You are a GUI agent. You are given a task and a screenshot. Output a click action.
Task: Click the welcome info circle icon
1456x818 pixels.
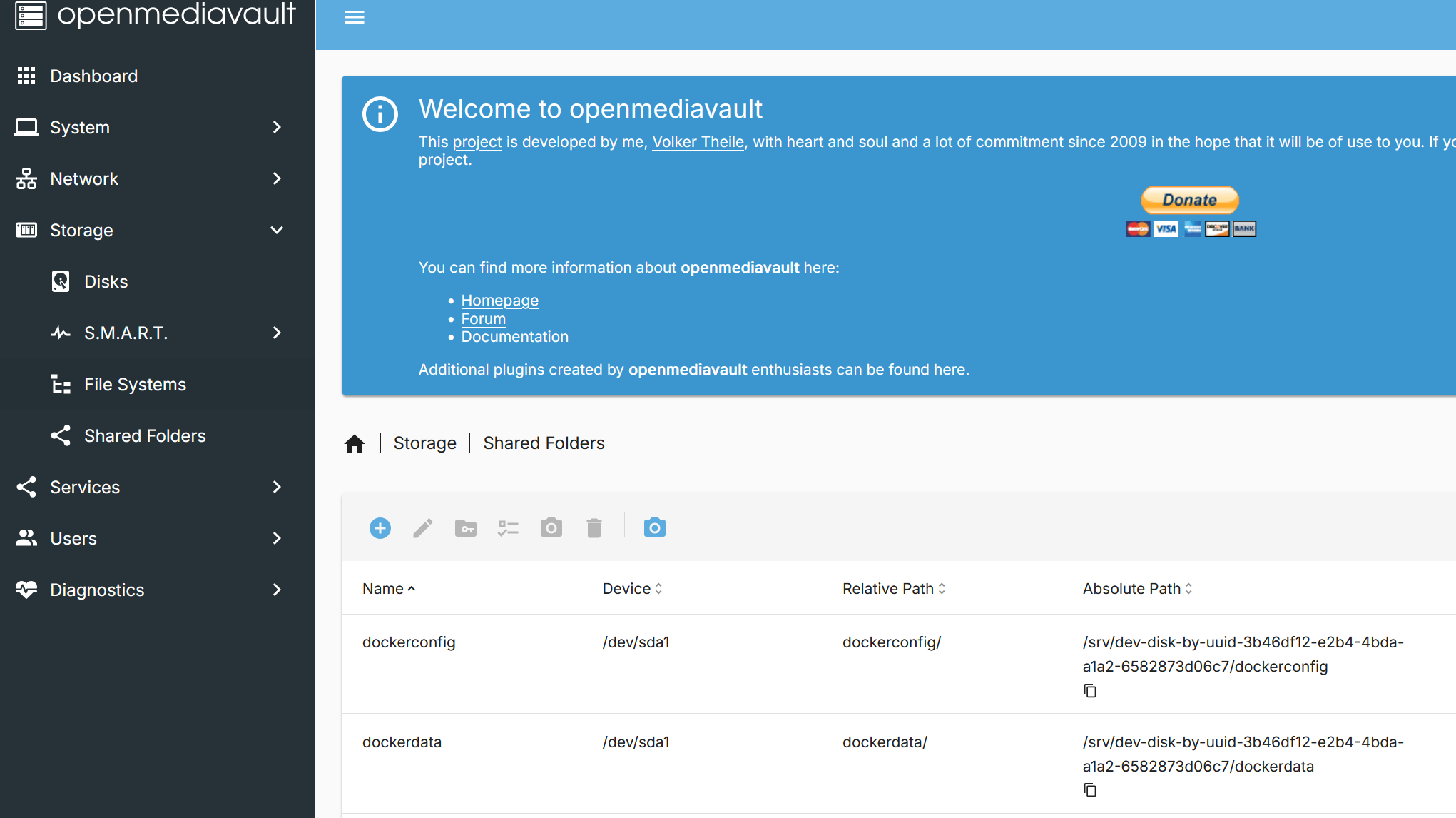pos(380,114)
